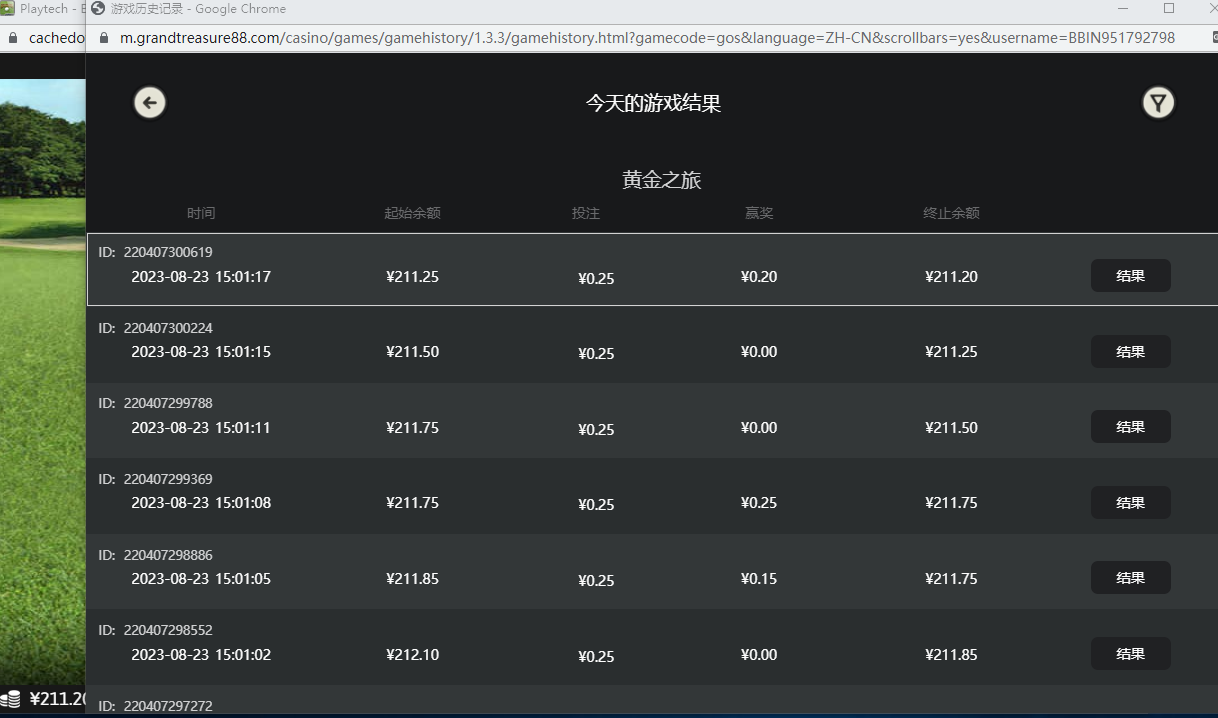The height and width of the screenshot is (718, 1218).
Task: Click the lock icon in the game history address bar
Action: (x=103, y=38)
